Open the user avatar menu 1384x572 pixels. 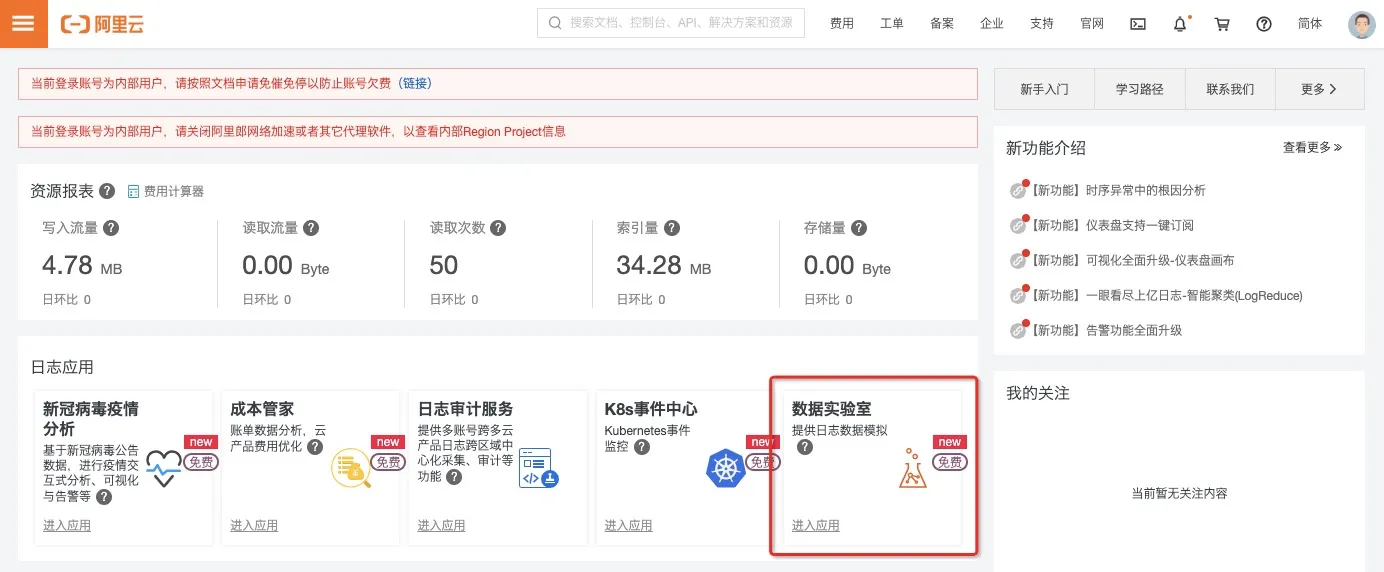[1362, 24]
